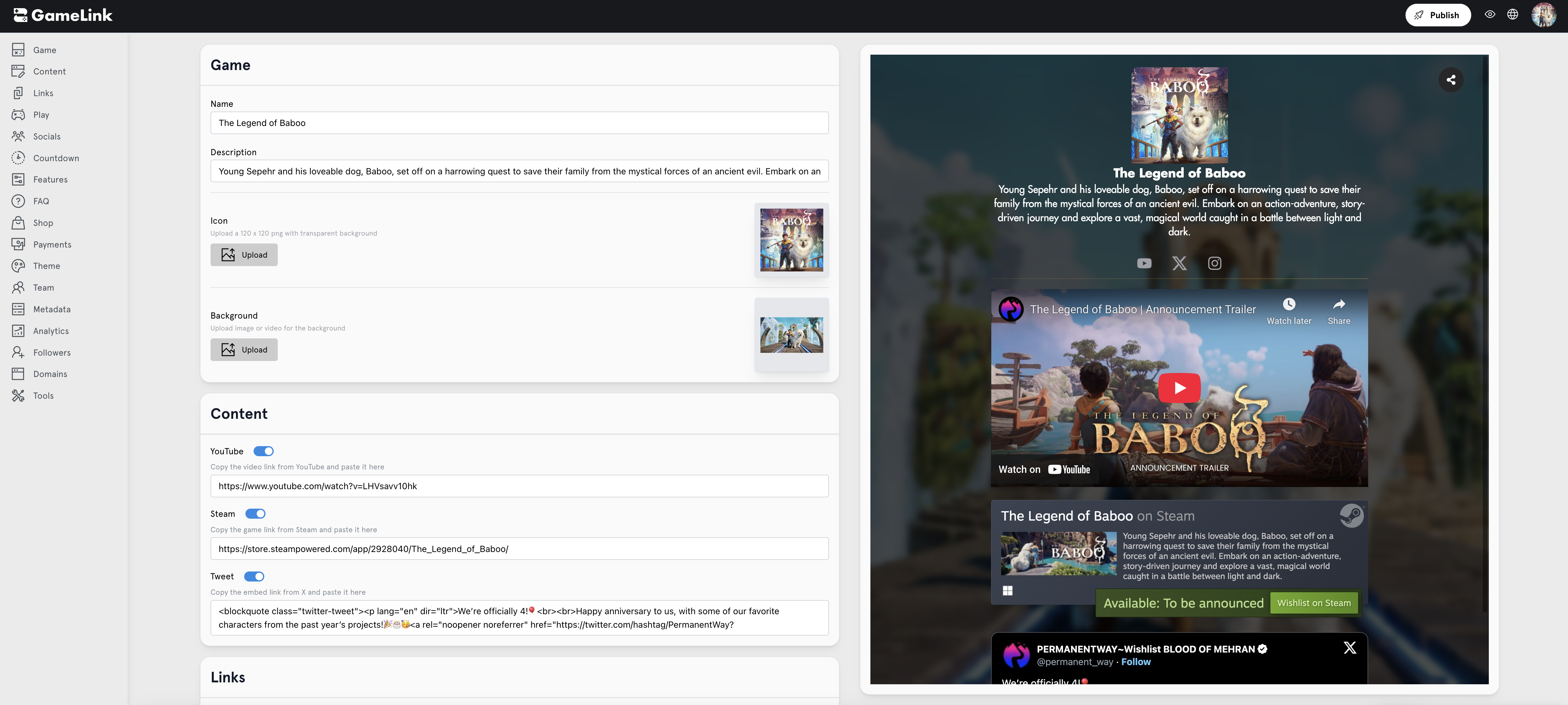Viewport: 1568px width, 705px height.
Task: Toggle the YouTube content switch
Action: (264, 451)
